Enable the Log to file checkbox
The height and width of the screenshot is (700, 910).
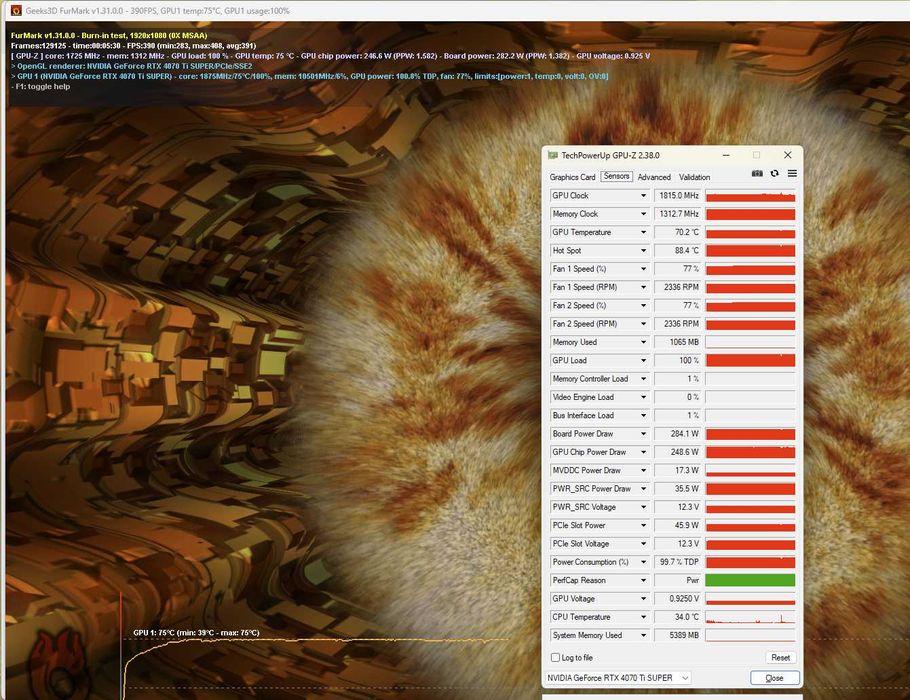pyautogui.click(x=555, y=658)
